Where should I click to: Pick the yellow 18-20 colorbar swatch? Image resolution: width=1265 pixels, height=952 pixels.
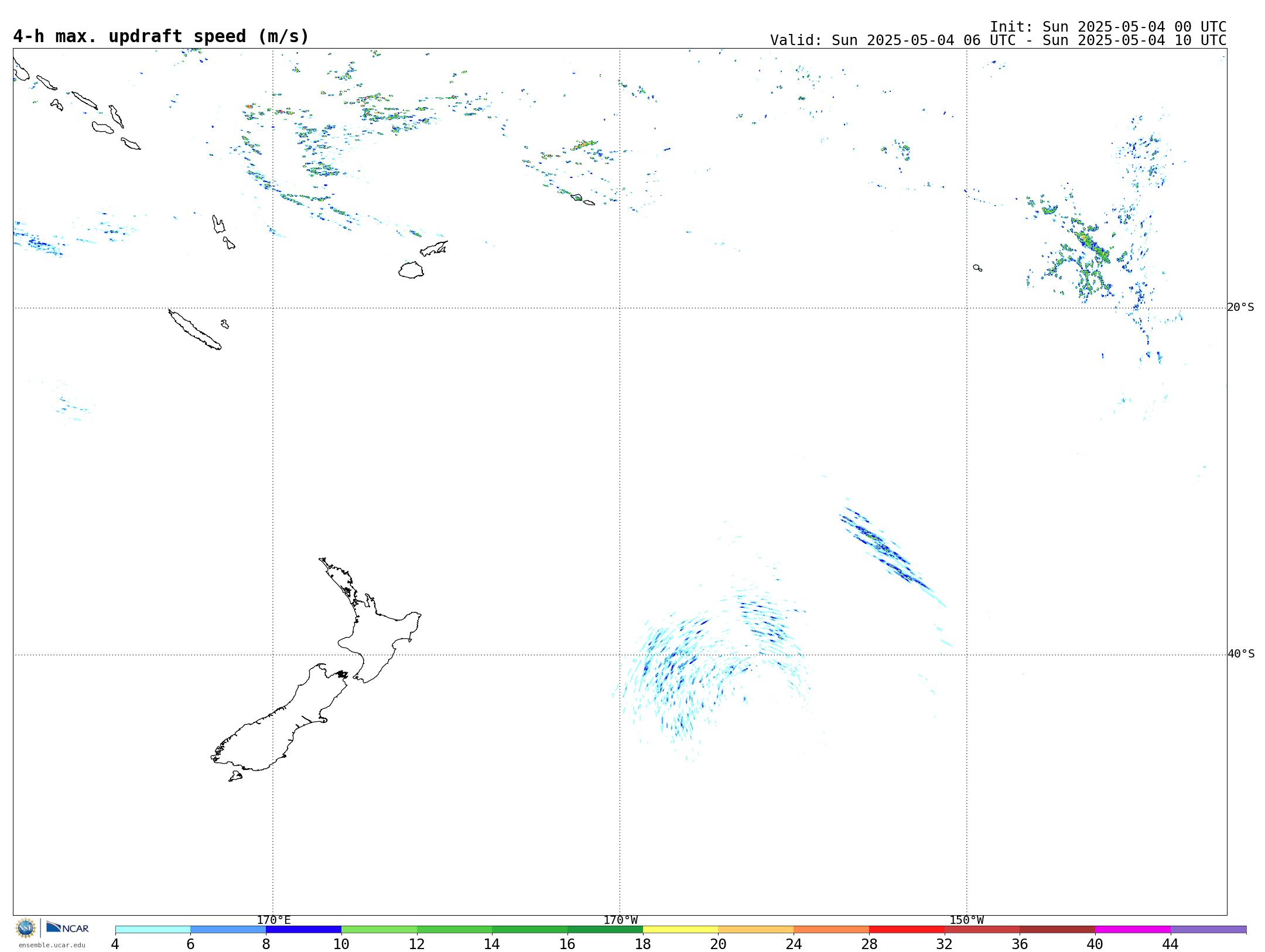(x=681, y=930)
